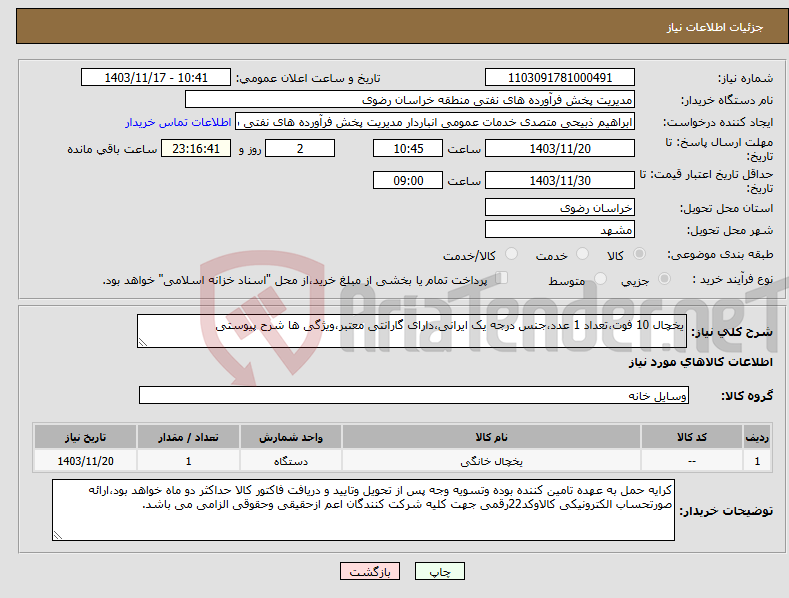Click the ردیف column header
Screen dimensions: 789x598
point(757,437)
